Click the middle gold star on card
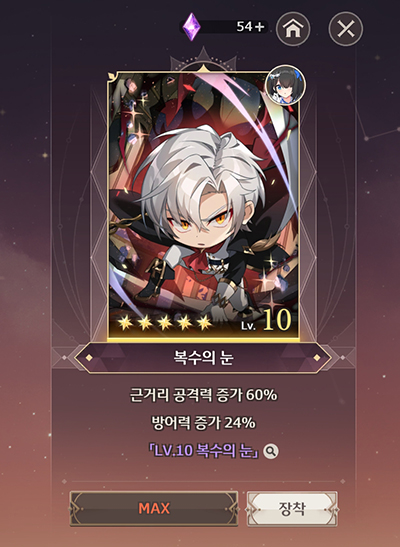Screen dimensions: 400x547 [165, 323]
